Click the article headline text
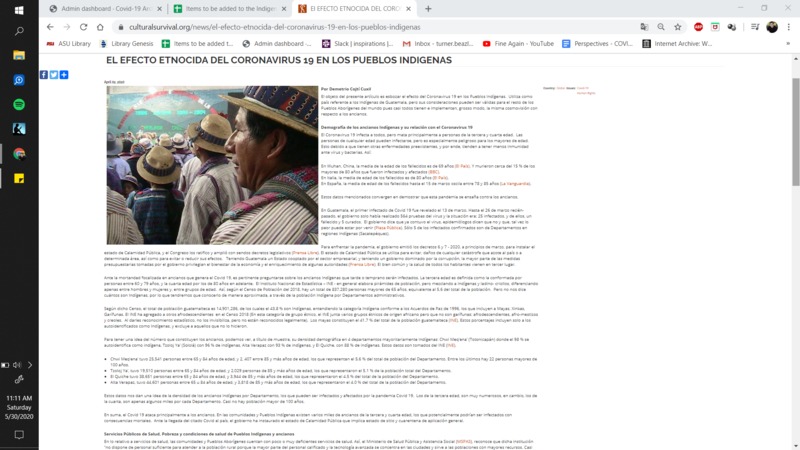The image size is (800, 450). [279, 60]
